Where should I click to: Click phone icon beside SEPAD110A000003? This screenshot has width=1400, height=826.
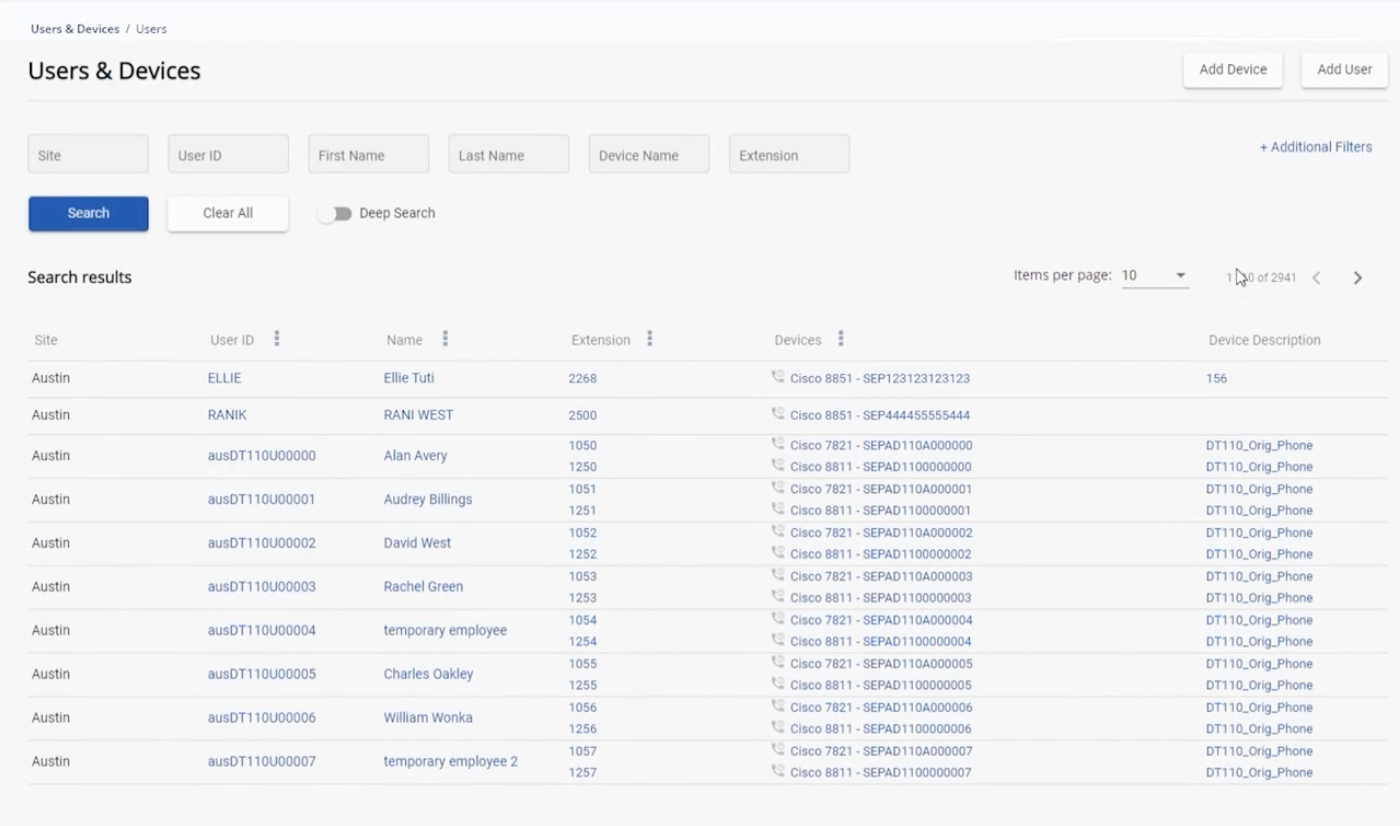(778, 575)
